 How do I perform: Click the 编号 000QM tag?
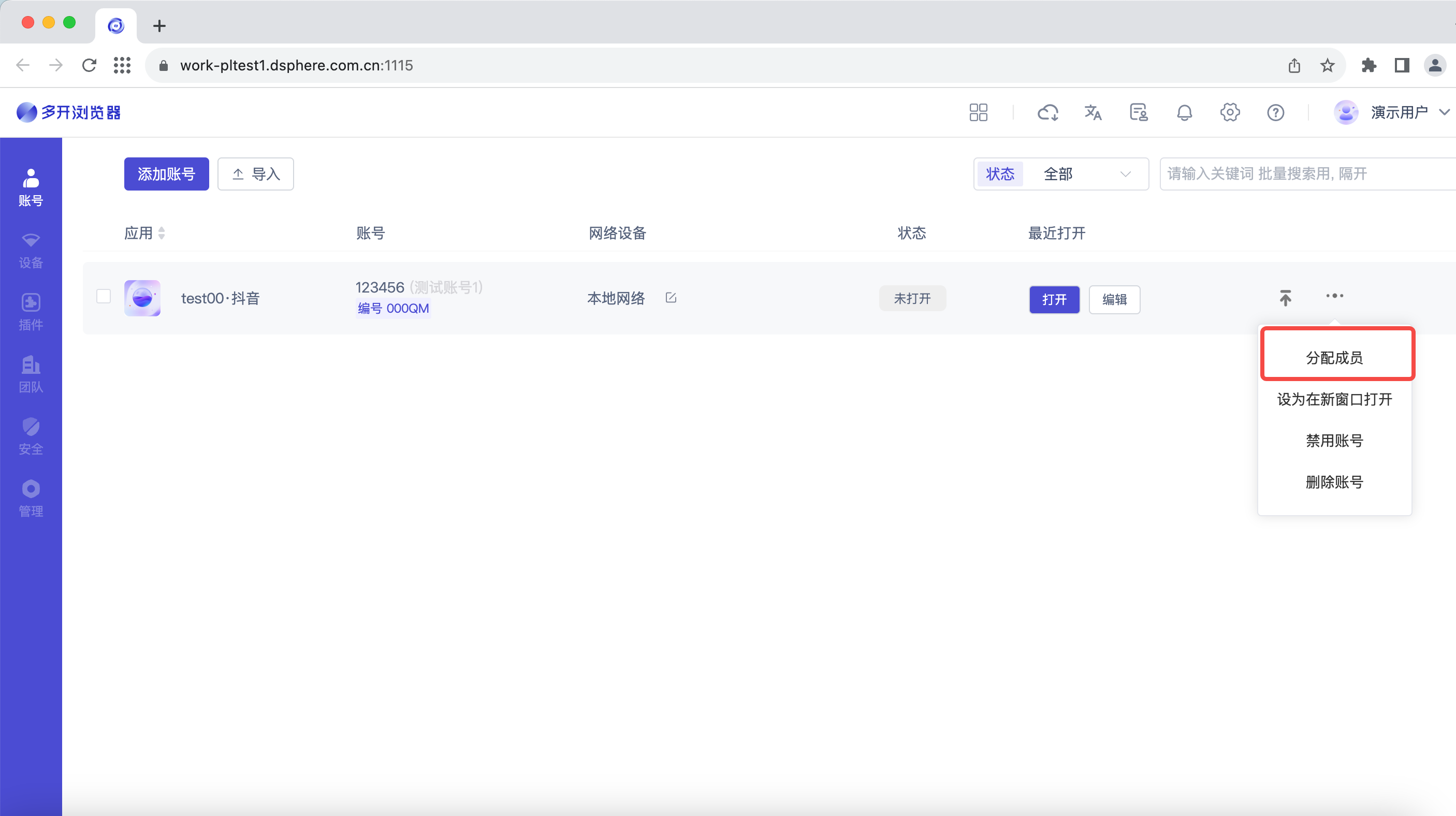click(x=394, y=309)
